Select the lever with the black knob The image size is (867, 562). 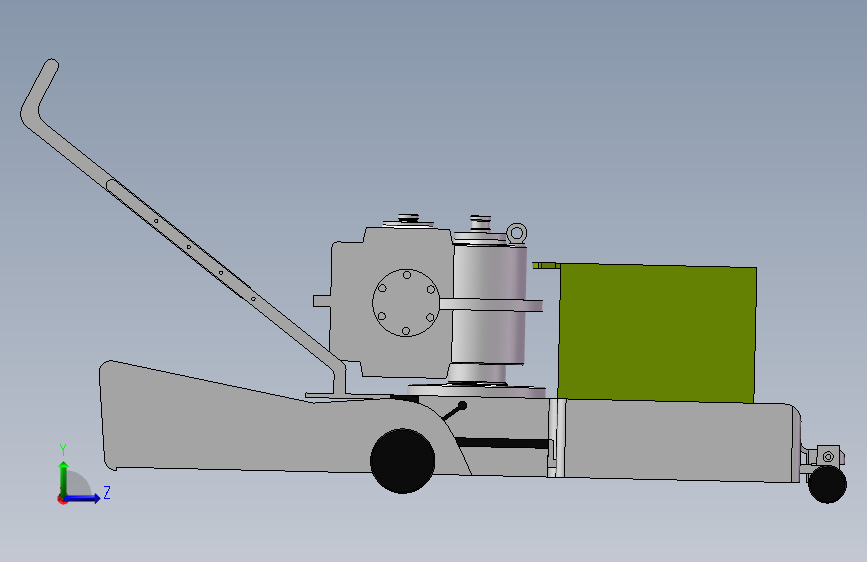[x=455, y=411]
